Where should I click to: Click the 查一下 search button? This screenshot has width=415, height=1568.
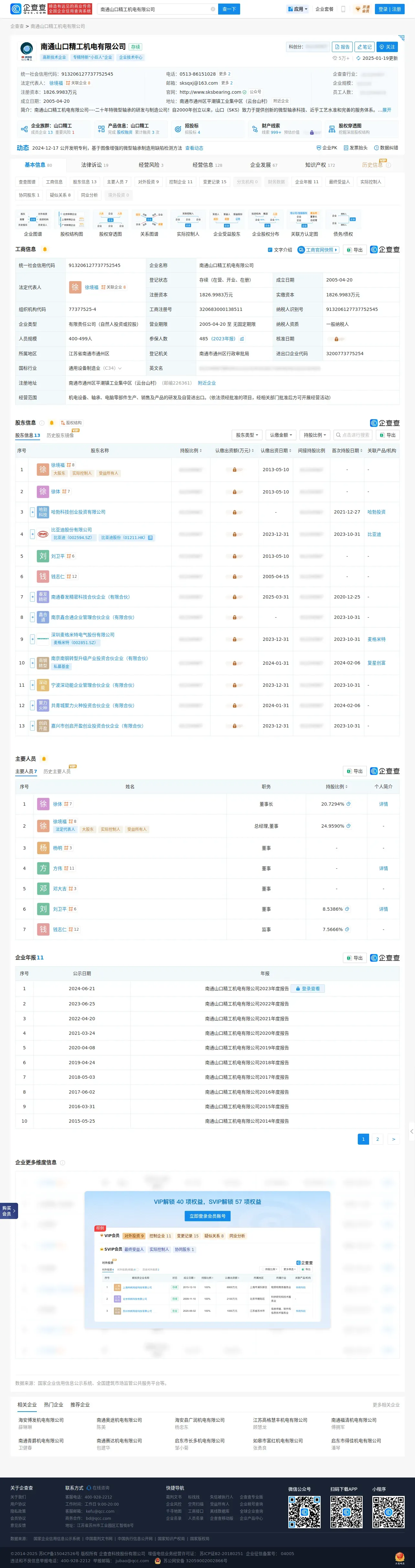point(229,9)
